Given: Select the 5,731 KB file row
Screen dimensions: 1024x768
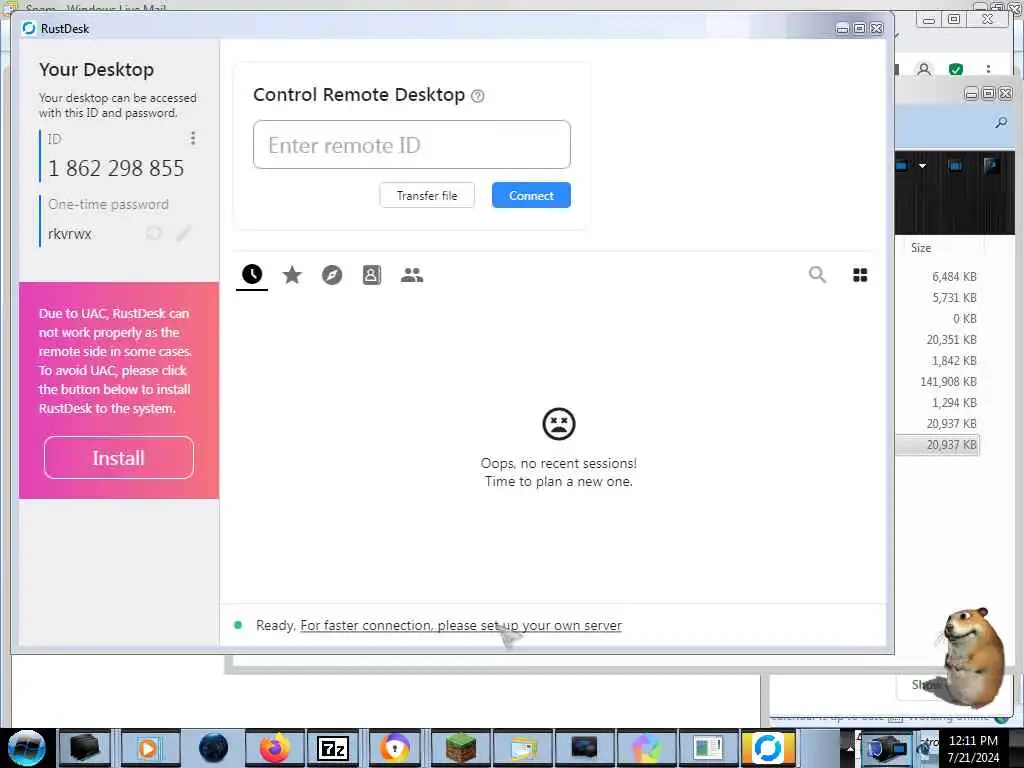Looking at the screenshot, I should click(938, 298).
